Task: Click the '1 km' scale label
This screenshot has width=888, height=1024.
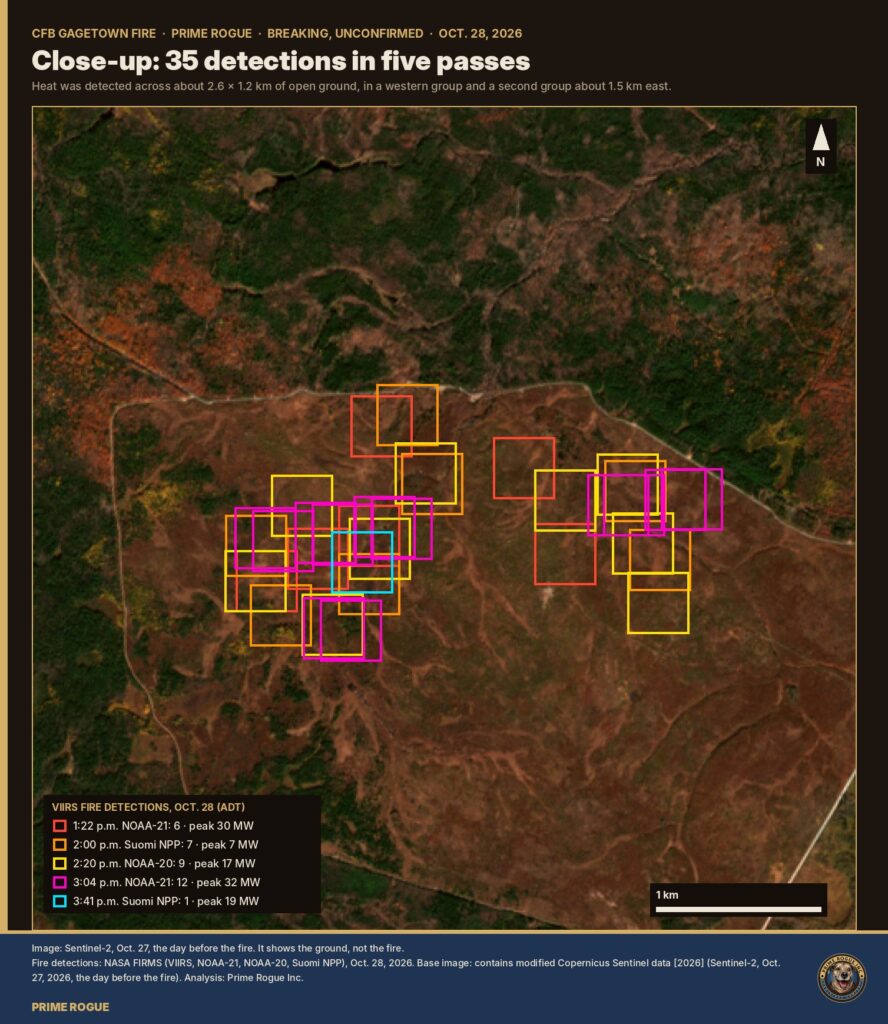Action: tap(667, 895)
